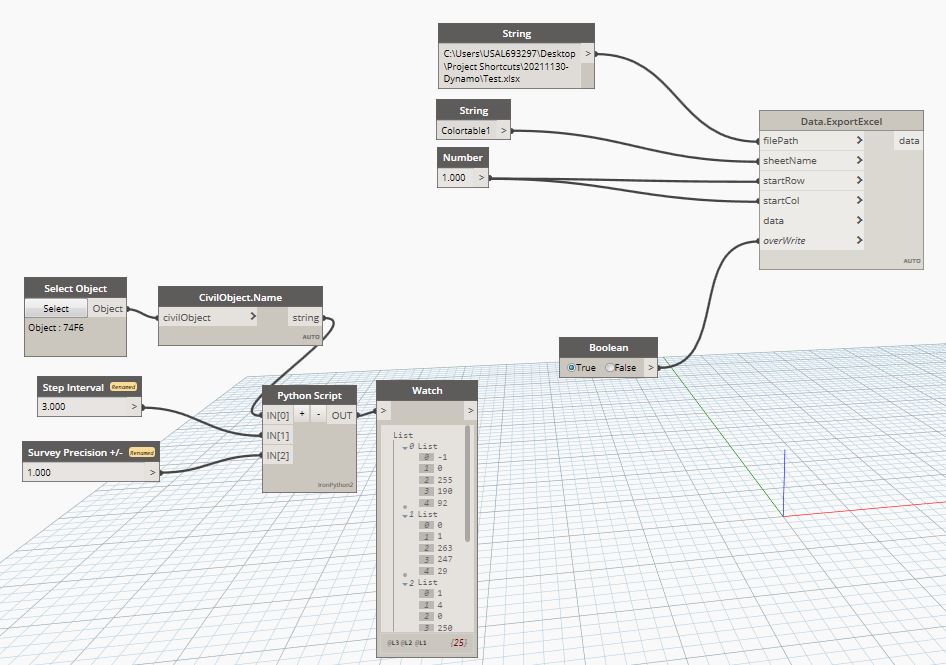946x665 pixels.
Task: Click the civilObject input port arrow
Action: click(x=253, y=316)
